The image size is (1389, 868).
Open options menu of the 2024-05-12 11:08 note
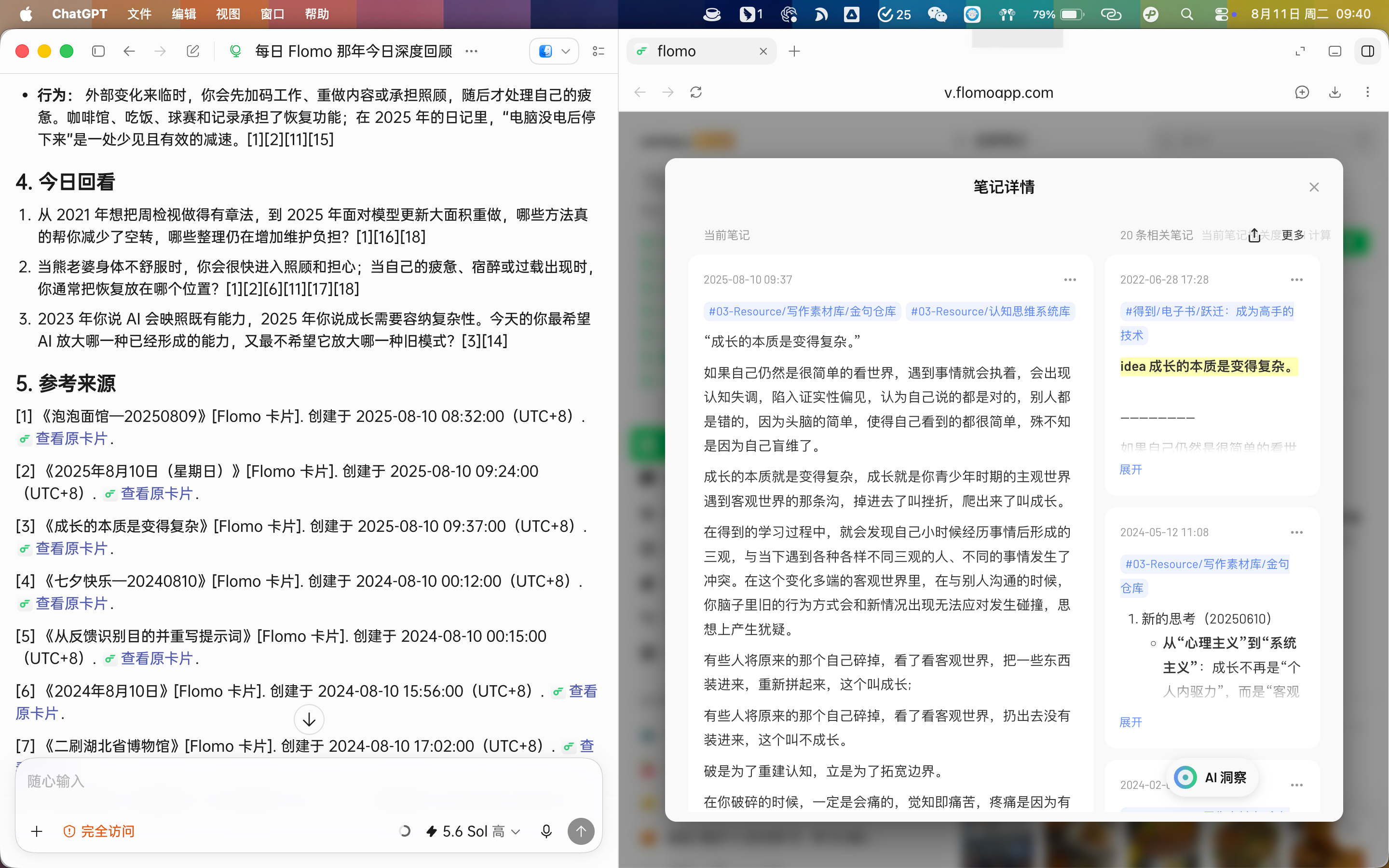click(x=1296, y=532)
